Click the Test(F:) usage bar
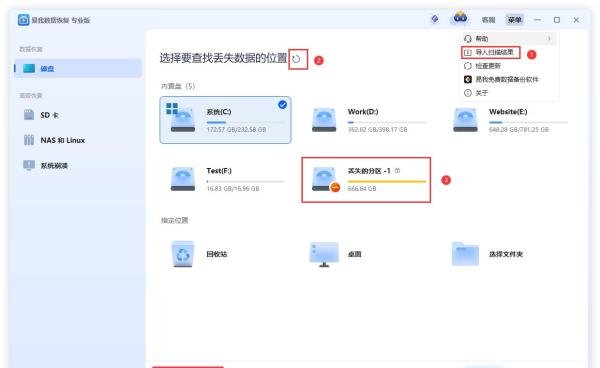The width and height of the screenshot is (600, 368). click(246, 181)
